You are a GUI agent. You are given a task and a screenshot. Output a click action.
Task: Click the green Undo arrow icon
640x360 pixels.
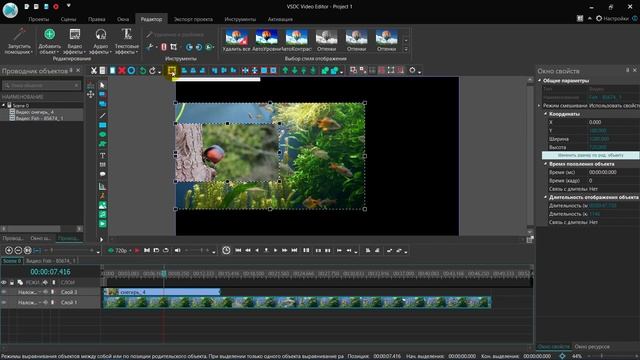point(142,71)
